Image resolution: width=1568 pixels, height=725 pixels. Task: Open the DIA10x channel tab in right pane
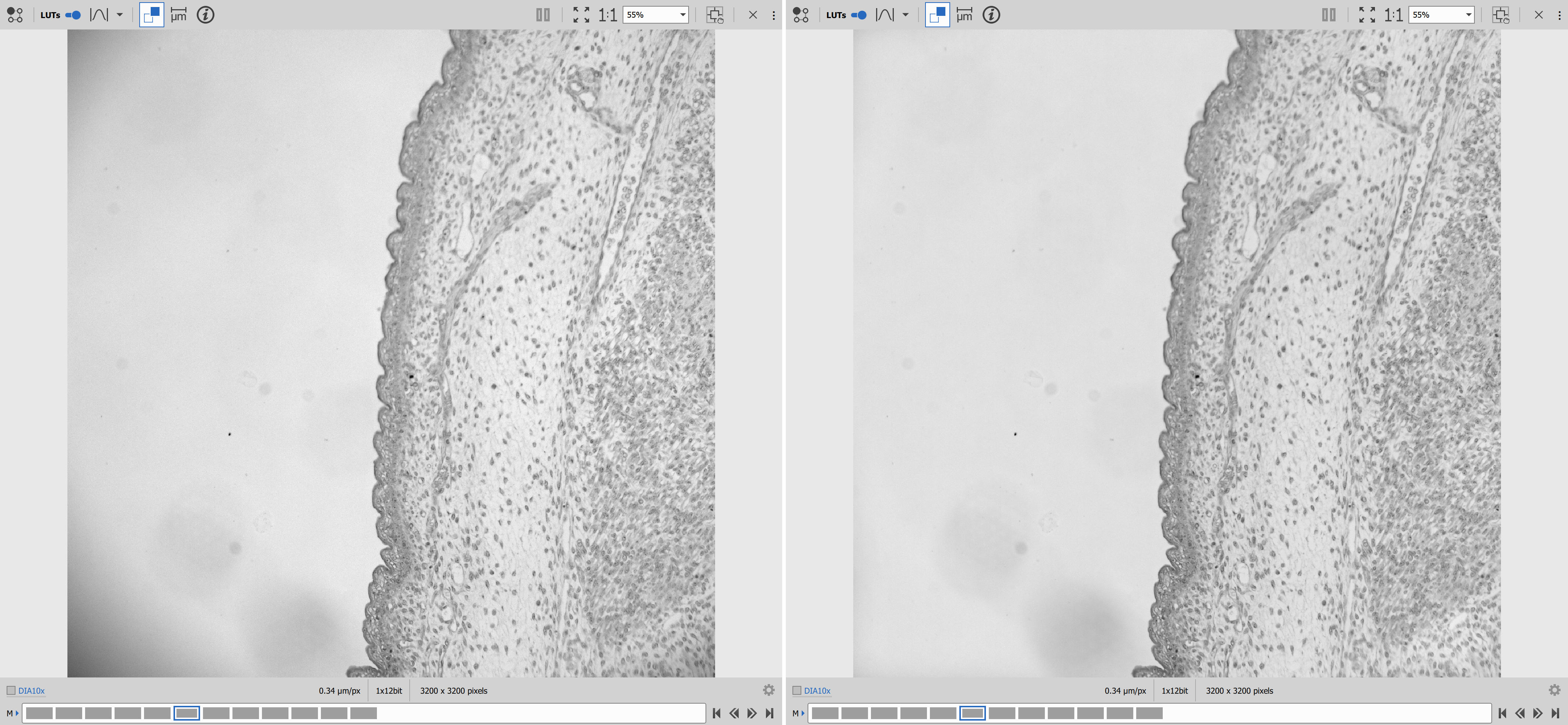point(817,691)
